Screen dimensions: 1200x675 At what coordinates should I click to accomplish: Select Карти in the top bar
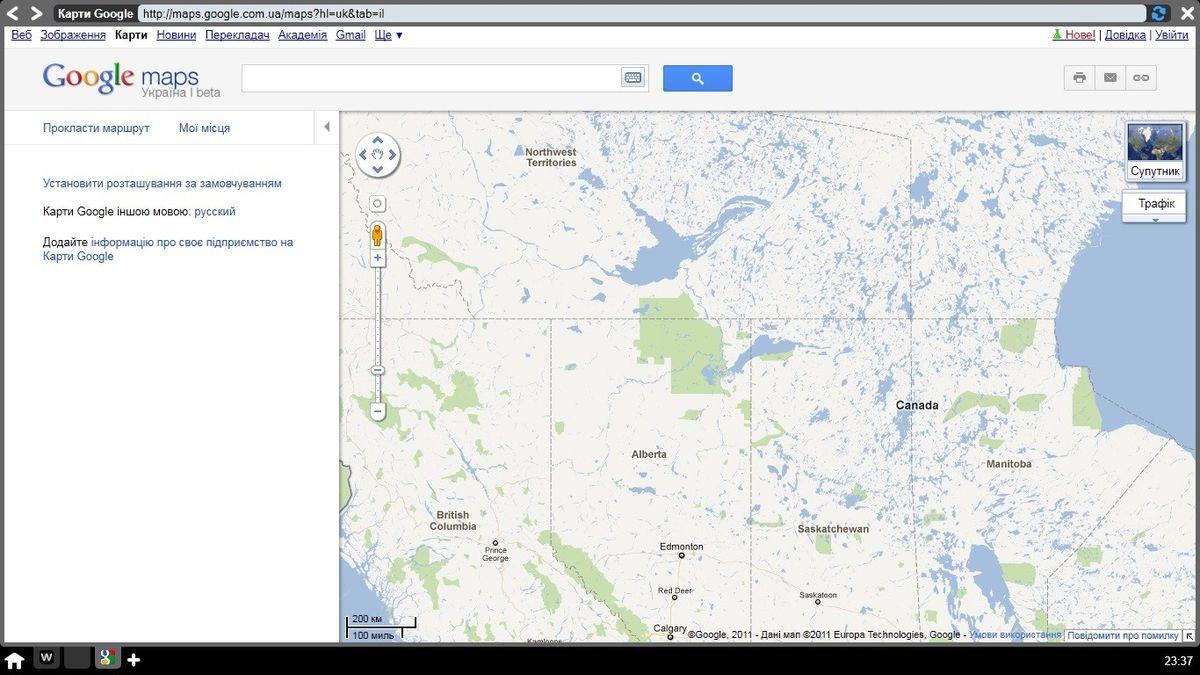click(131, 35)
